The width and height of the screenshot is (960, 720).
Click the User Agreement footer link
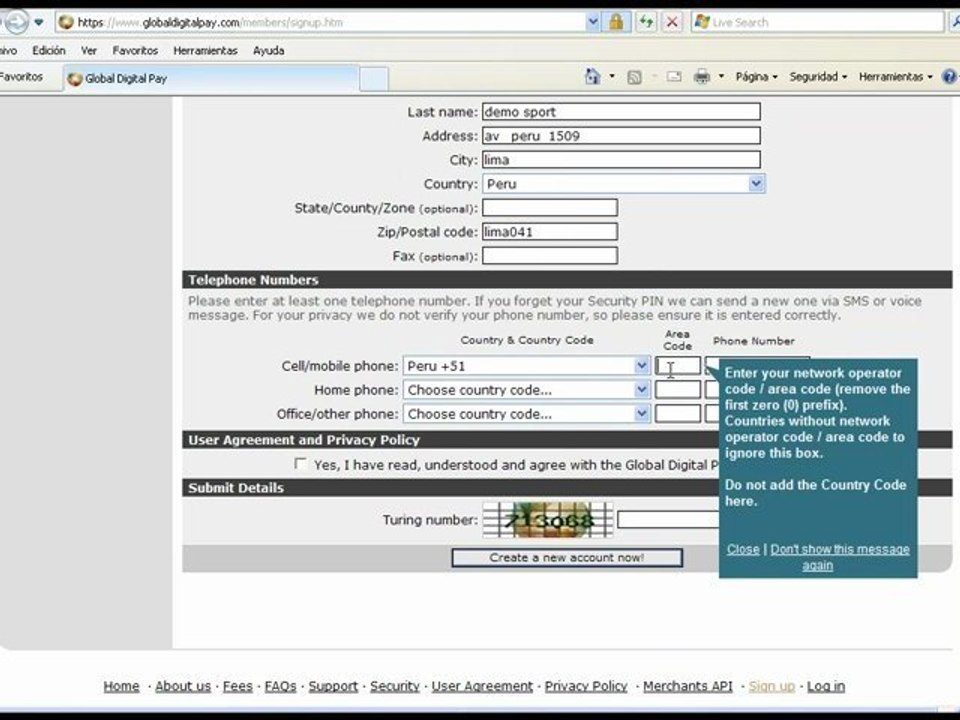click(482, 686)
